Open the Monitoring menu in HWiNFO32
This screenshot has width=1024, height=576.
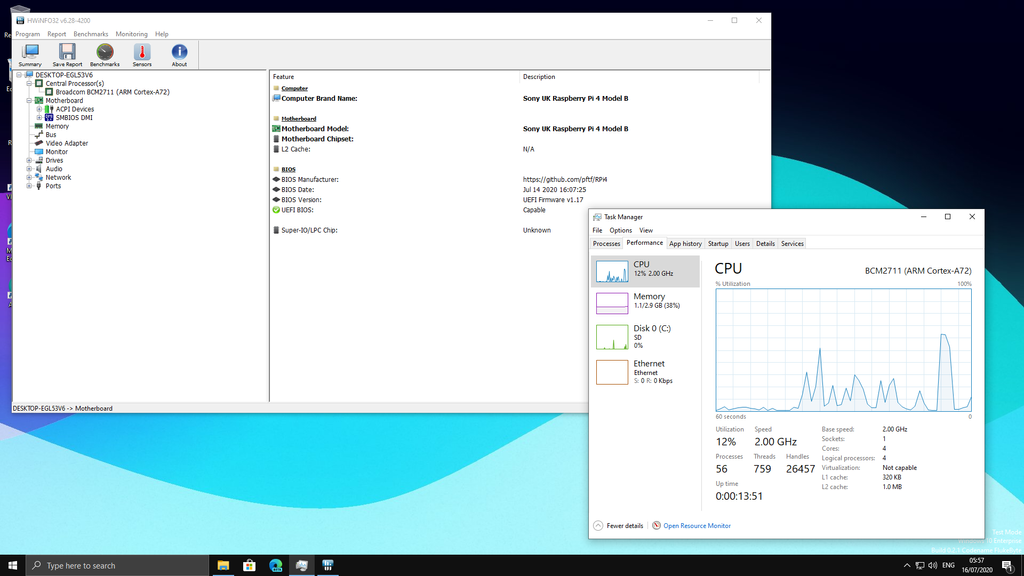[131, 33]
